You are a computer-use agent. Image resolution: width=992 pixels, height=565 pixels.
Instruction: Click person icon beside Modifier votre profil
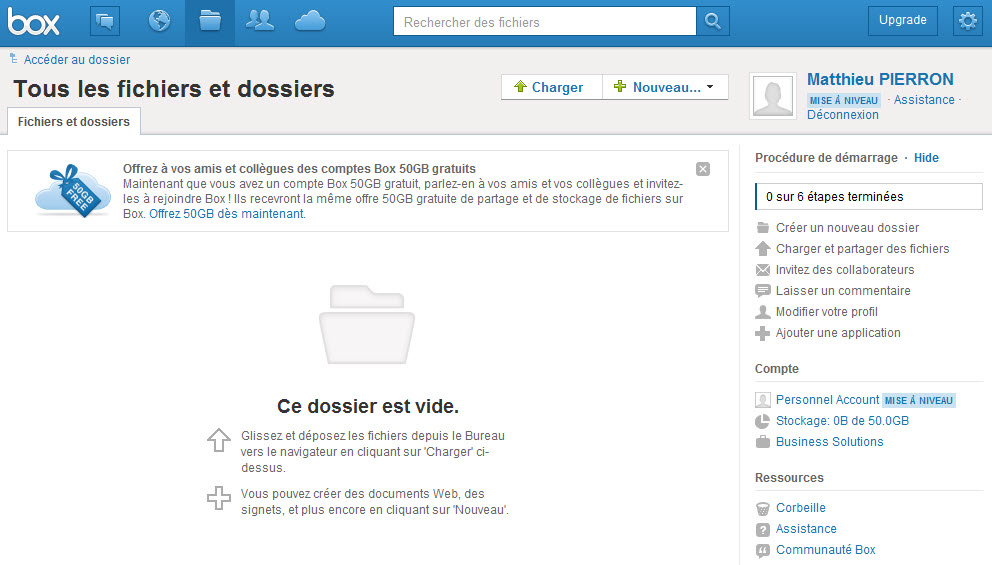click(x=763, y=312)
